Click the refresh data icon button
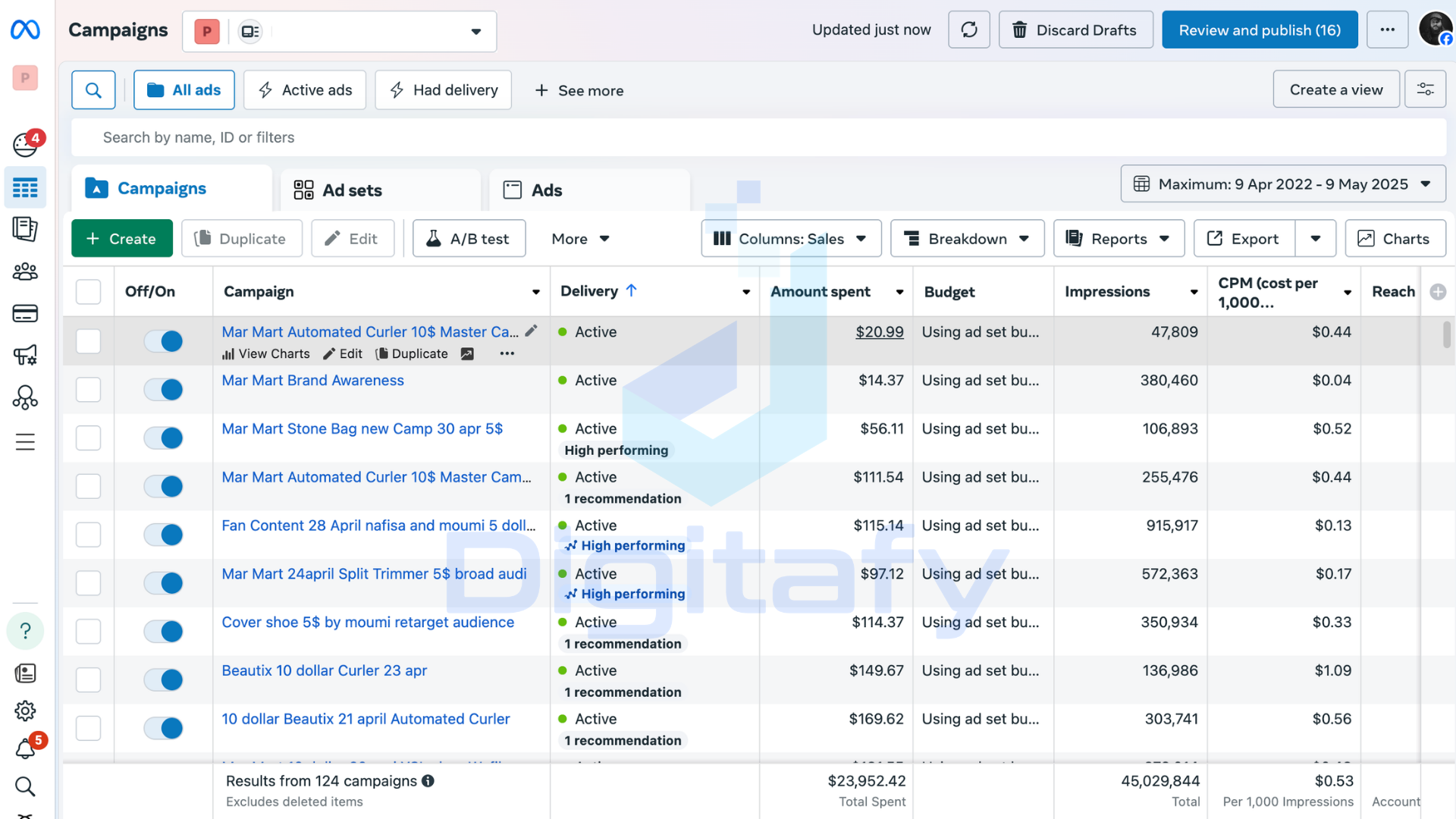This screenshot has height=819, width=1456. pos(969,30)
